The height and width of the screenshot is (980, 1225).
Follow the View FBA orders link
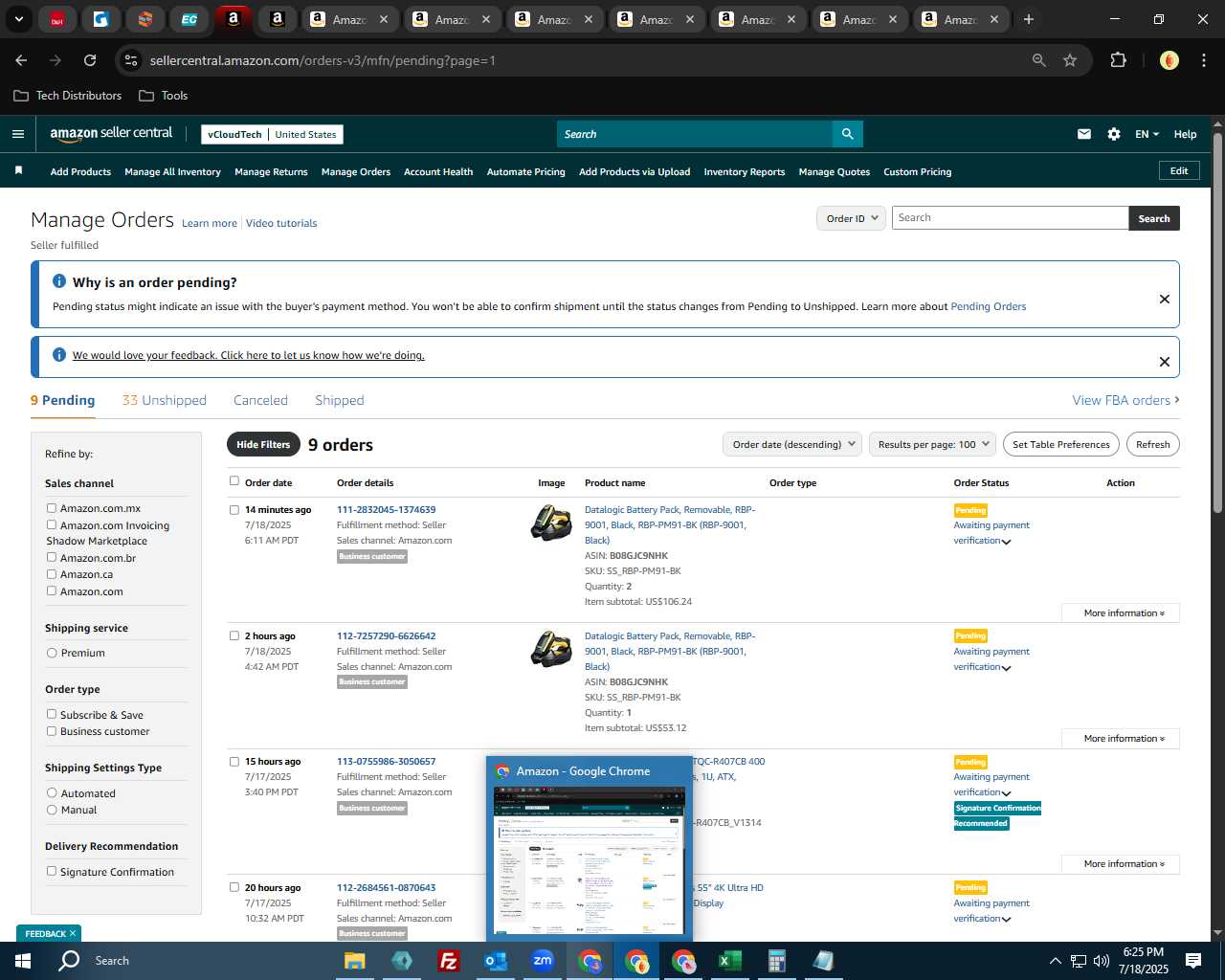click(x=1125, y=400)
